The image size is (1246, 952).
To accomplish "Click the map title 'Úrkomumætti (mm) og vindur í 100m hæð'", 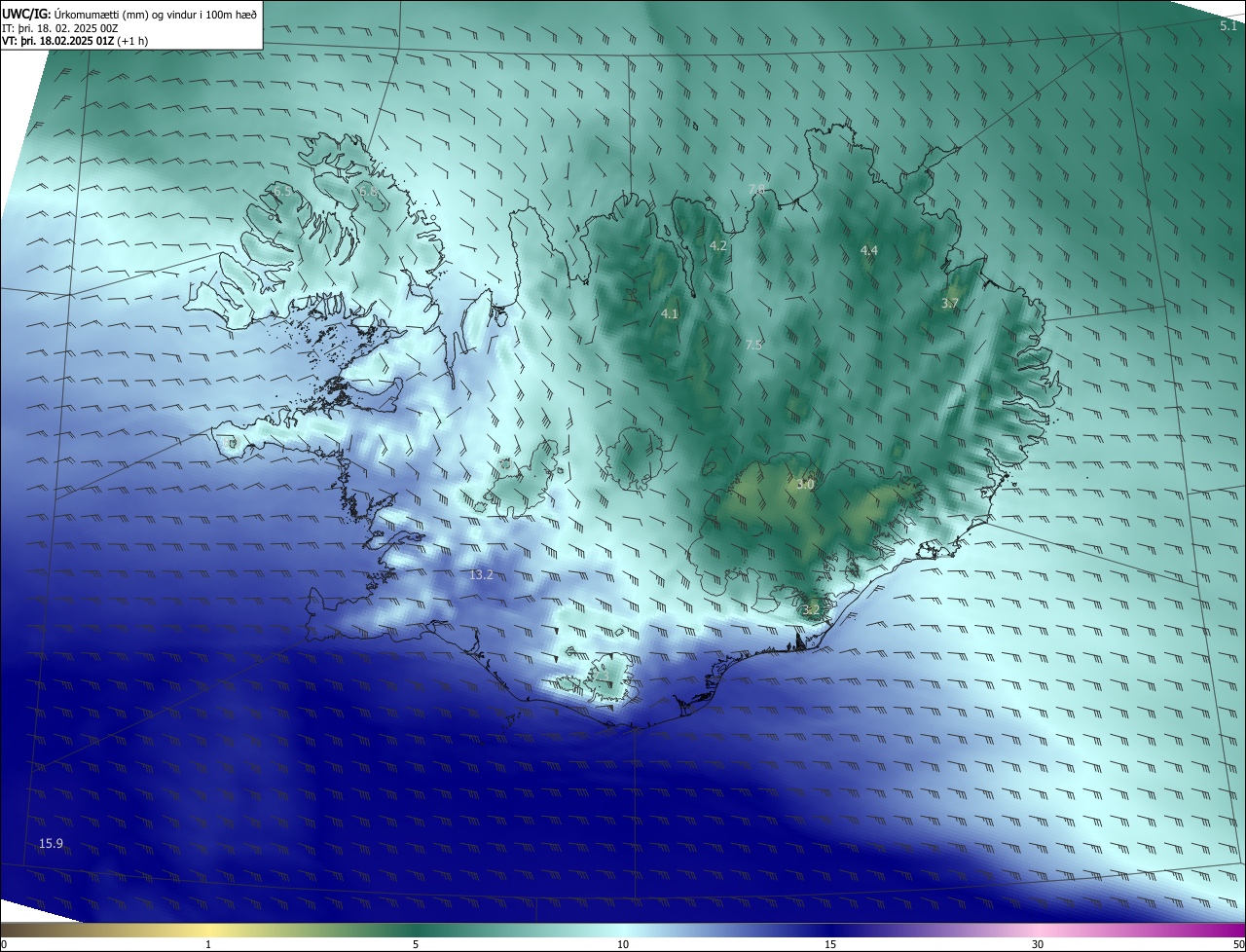I will 156,15.
